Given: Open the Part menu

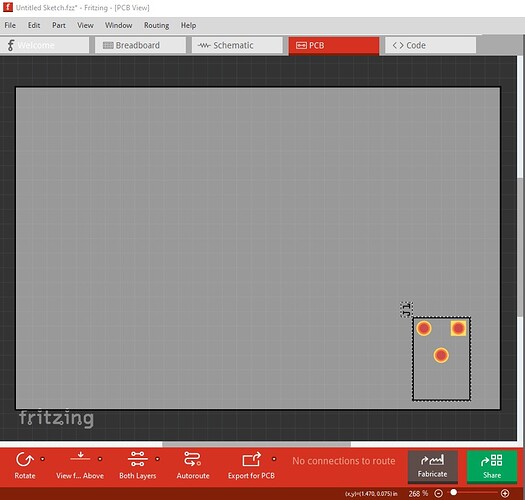Looking at the screenshot, I should tap(59, 25).
